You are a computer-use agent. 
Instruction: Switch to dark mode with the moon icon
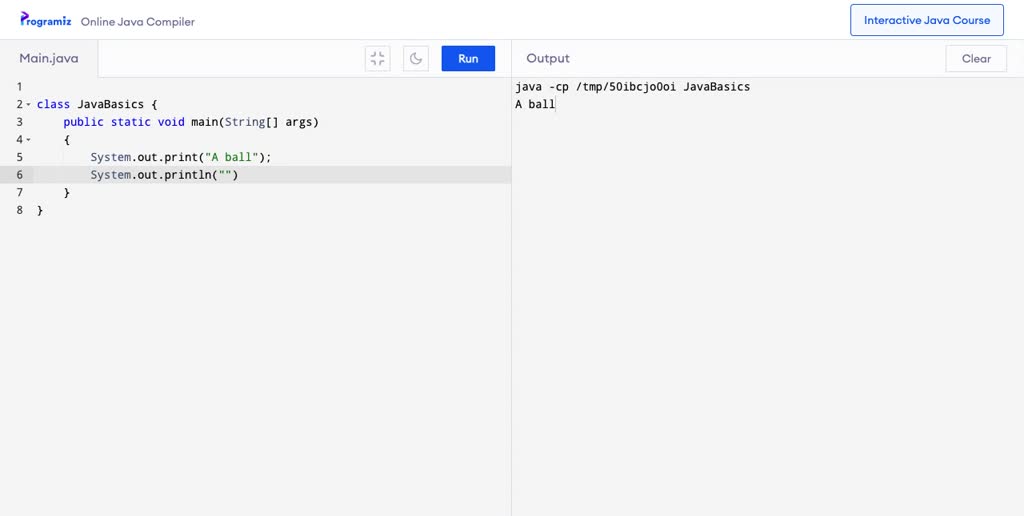(416, 58)
